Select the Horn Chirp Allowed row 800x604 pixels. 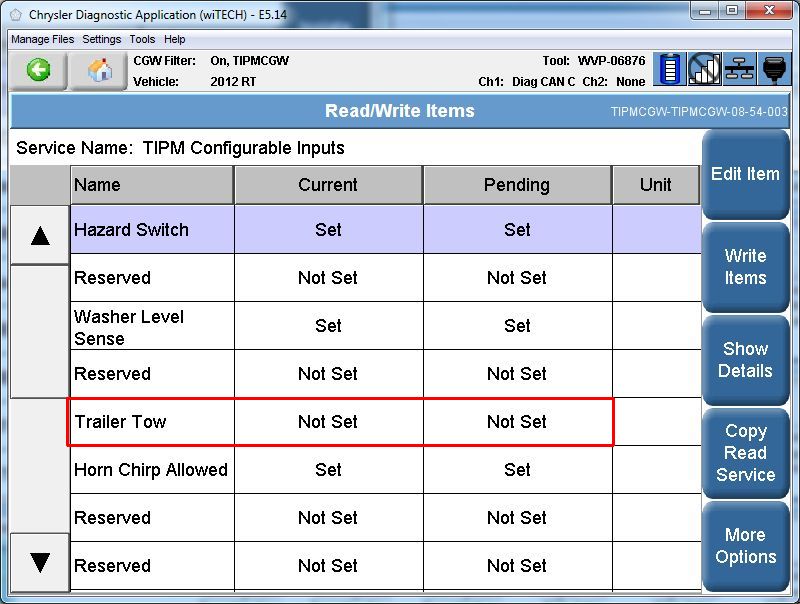[386, 469]
